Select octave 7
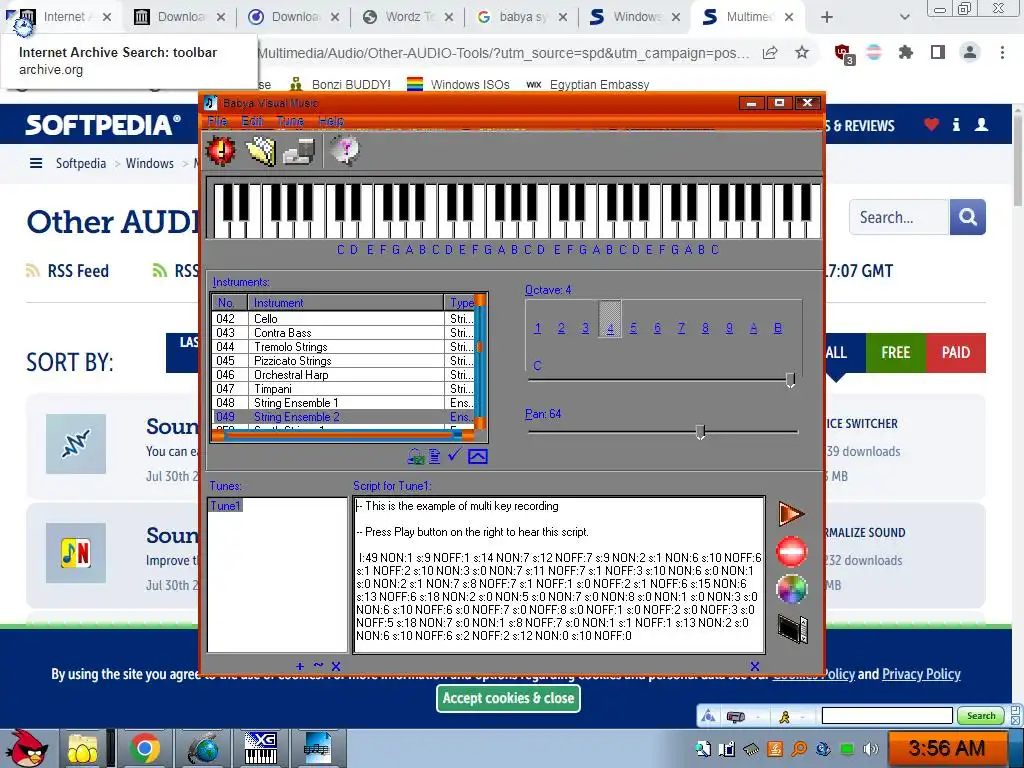 click(x=681, y=328)
